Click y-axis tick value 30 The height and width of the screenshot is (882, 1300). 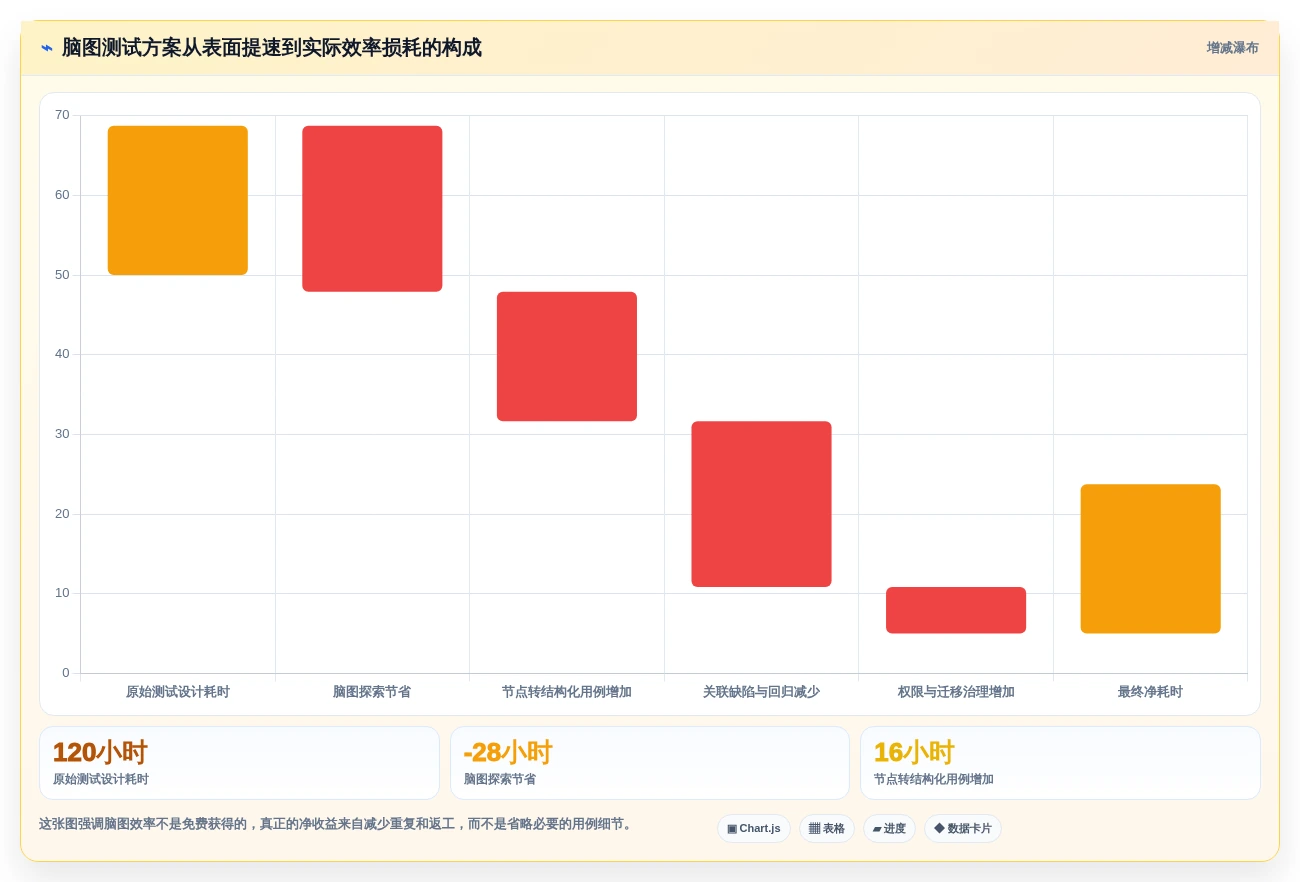(62, 434)
